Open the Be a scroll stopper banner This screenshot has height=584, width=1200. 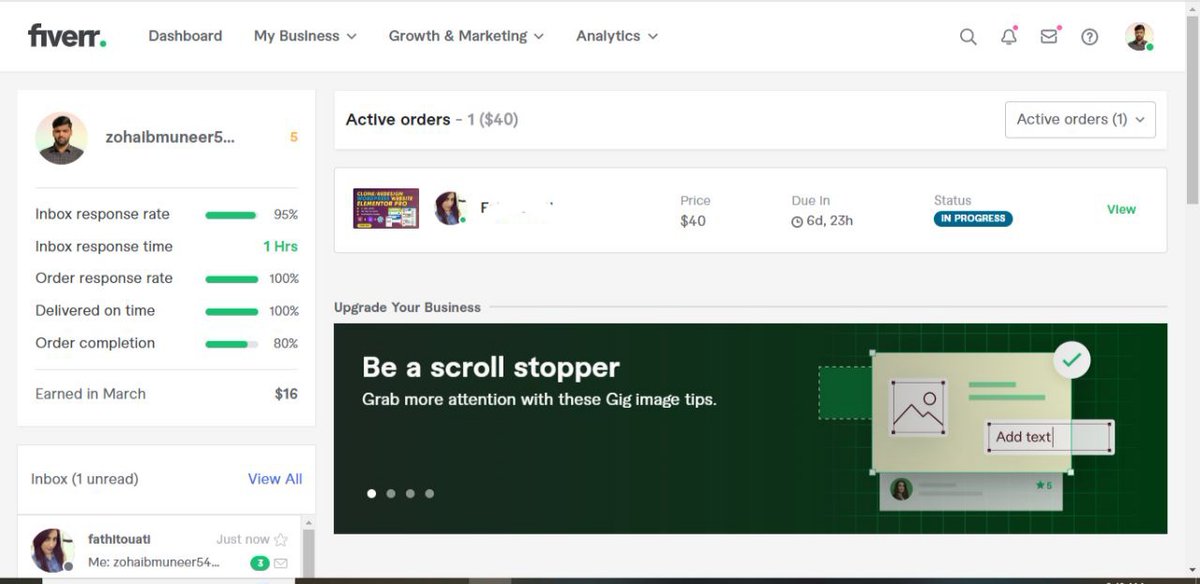coord(750,428)
